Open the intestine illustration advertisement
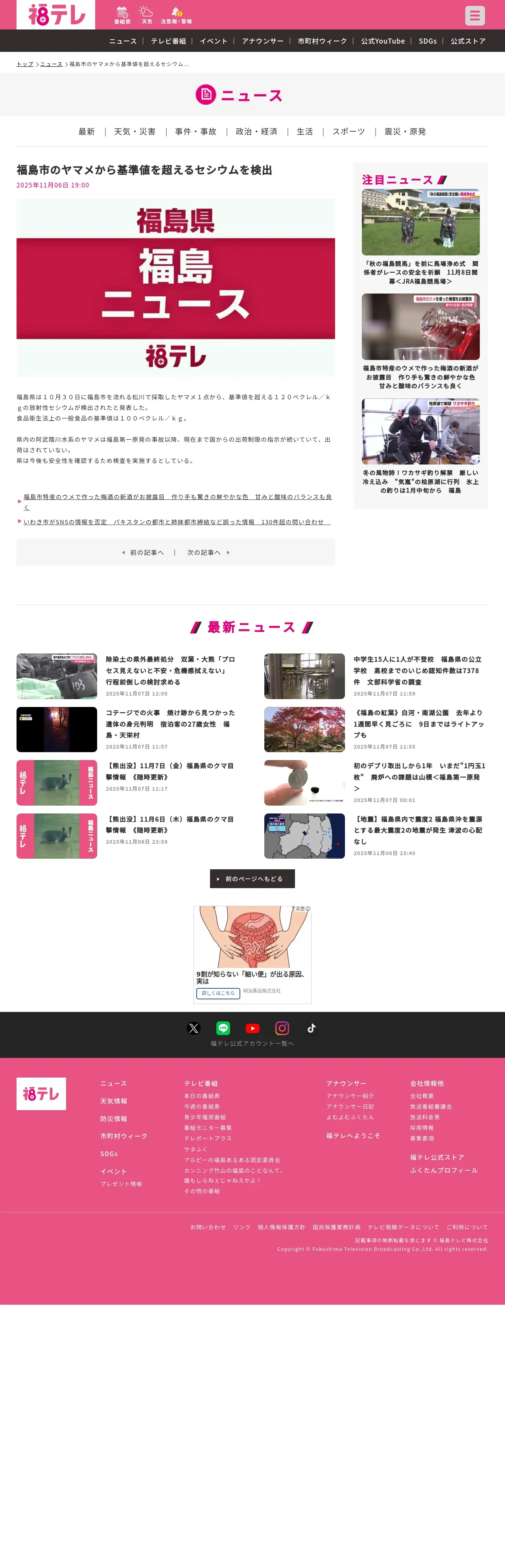The image size is (505, 1568). [252, 937]
